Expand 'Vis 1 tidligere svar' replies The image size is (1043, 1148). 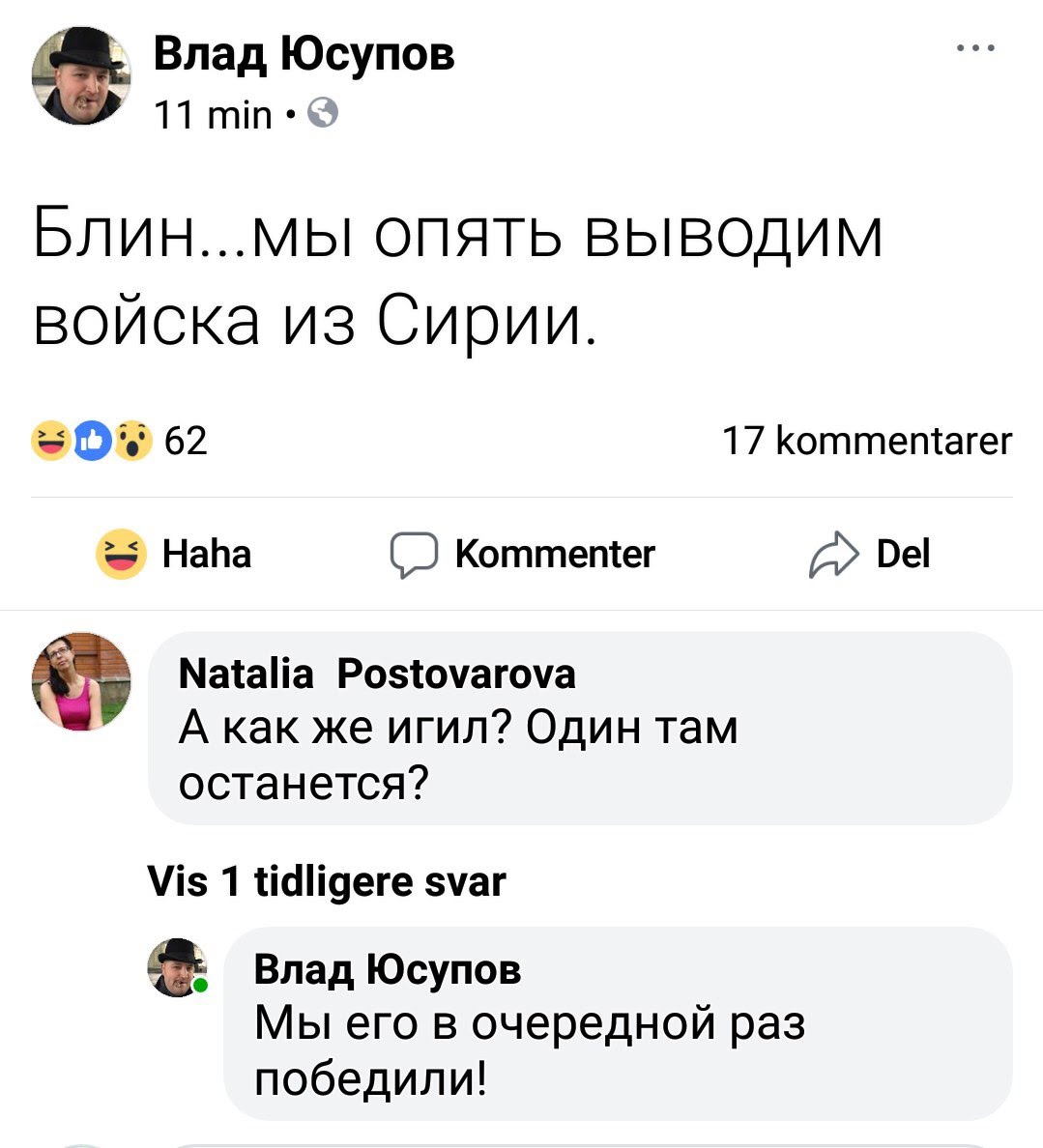(327, 881)
